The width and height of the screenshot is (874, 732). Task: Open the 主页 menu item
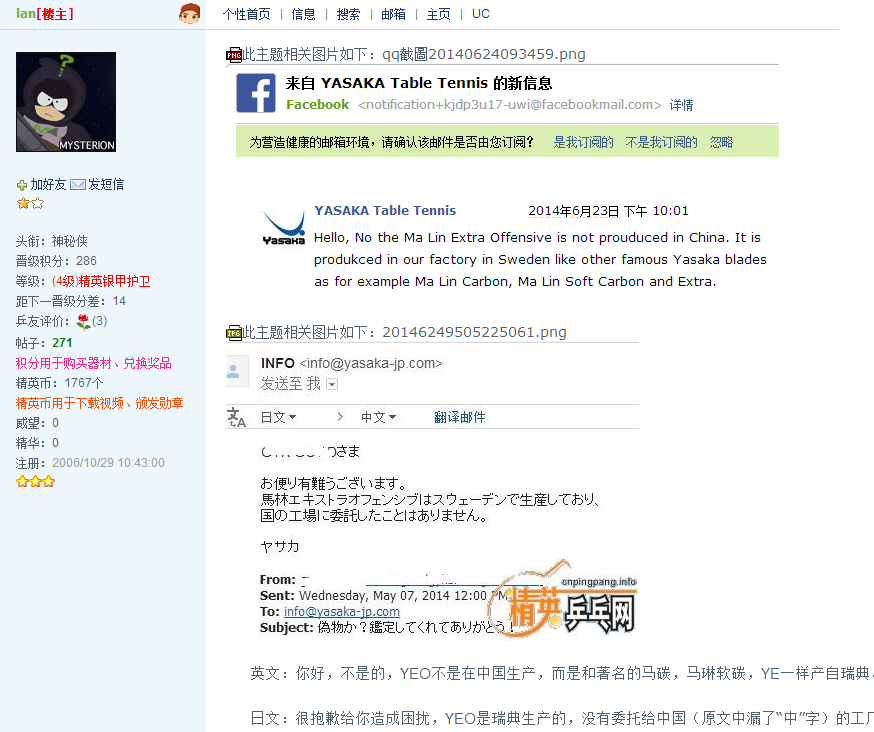pos(439,14)
